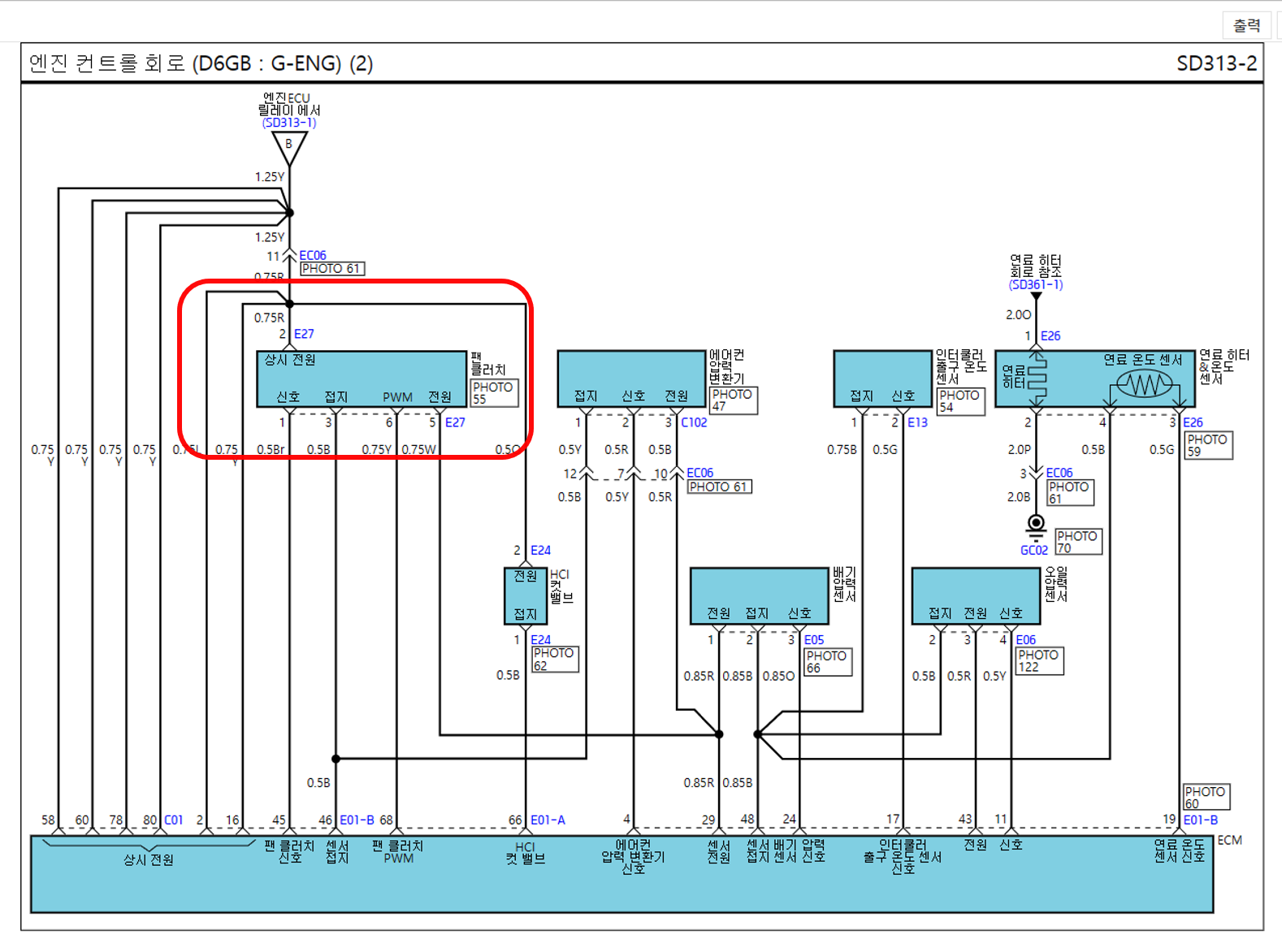Select the GC02 ground point symbol
The image size is (1282, 952).
[1036, 526]
